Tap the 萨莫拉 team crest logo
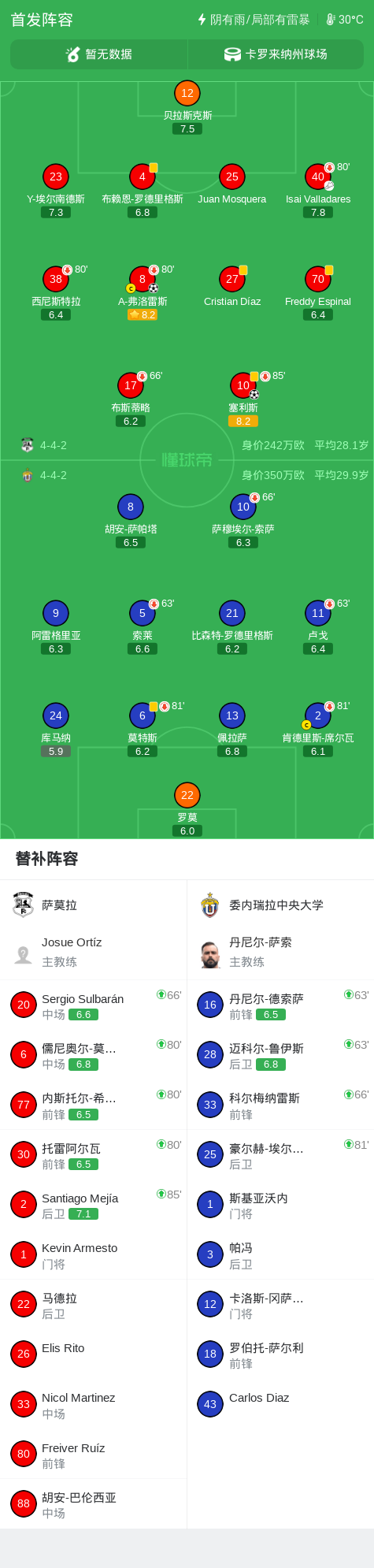Image resolution: width=374 pixels, height=1568 pixels. (x=23, y=905)
